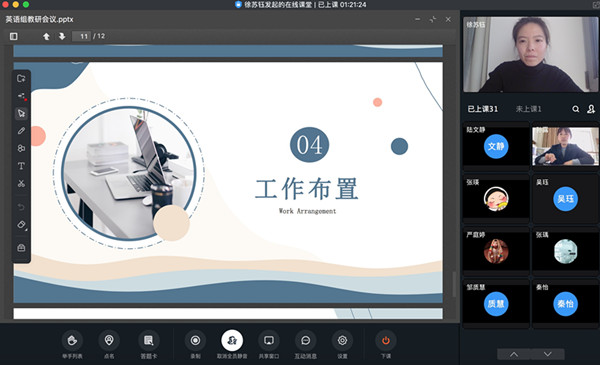The width and height of the screenshot is (600, 365).
Task: Switch to the 未上课1 tab
Action: point(528,109)
